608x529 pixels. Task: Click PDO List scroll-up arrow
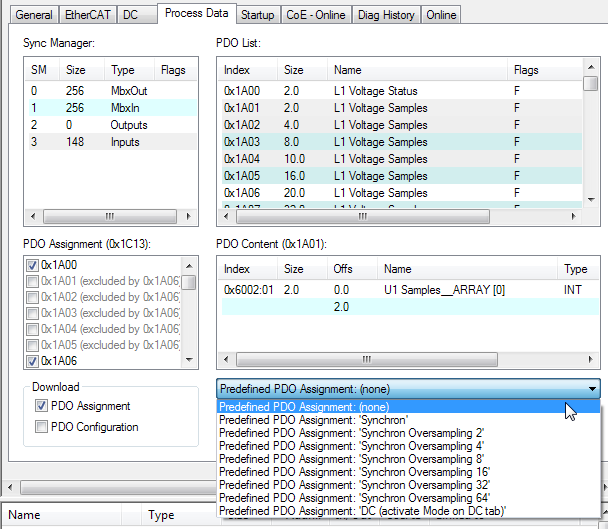pyautogui.click(x=591, y=67)
